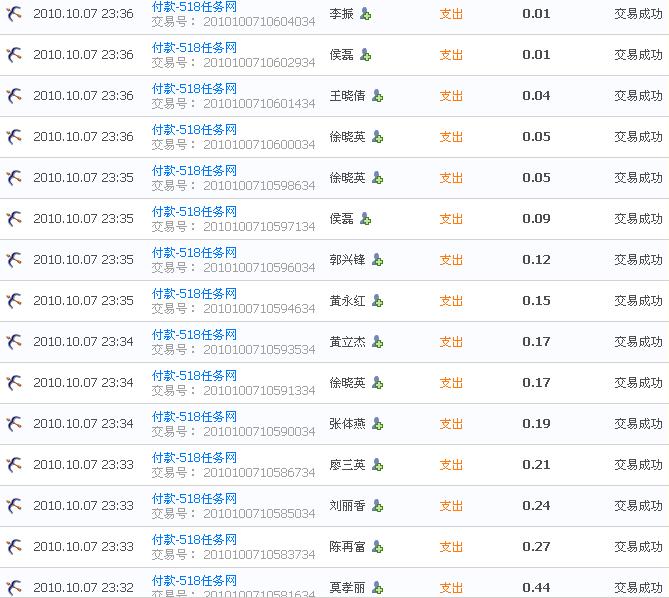669x598 pixels.
Task: Add 张体燕 as contact via icon
Action: click(x=378, y=424)
